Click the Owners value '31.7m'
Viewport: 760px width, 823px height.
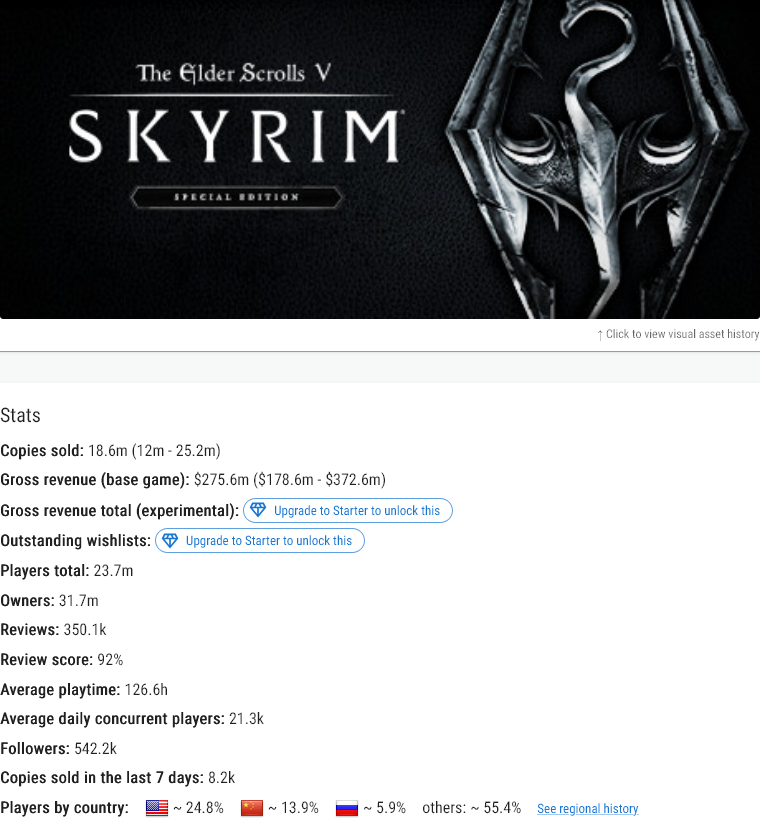tap(79, 600)
